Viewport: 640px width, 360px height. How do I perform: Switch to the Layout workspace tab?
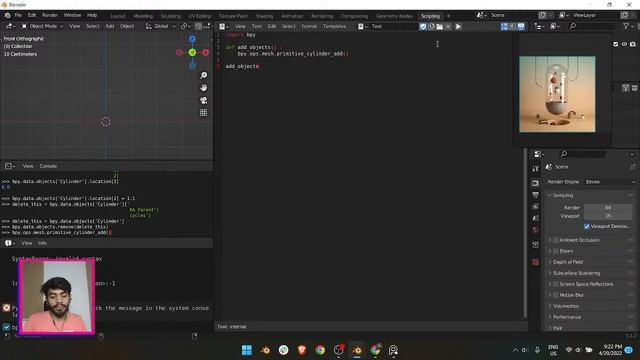pyautogui.click(x=118, y=16)
